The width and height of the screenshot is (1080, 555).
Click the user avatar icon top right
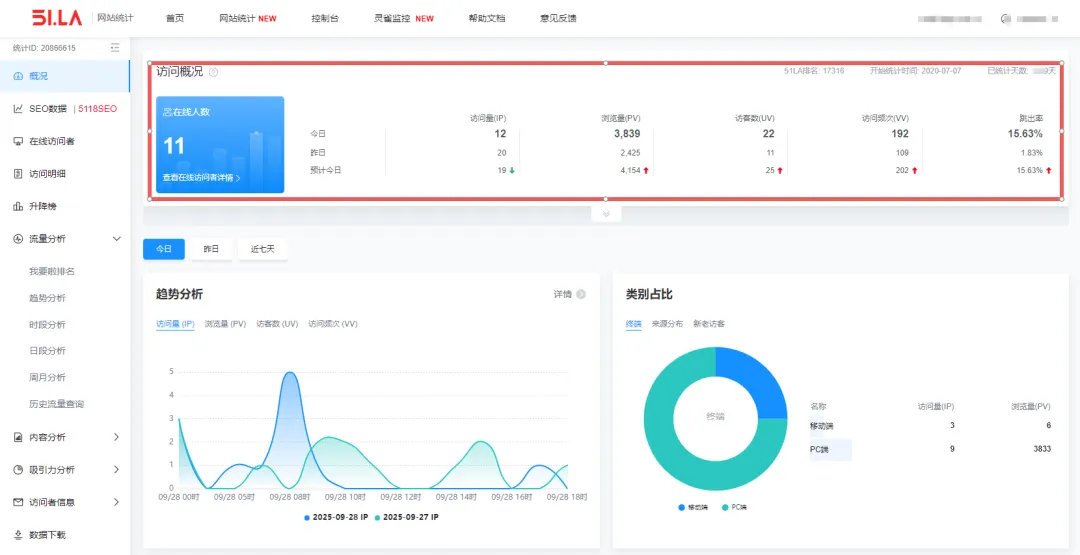tap(1004, 19)
